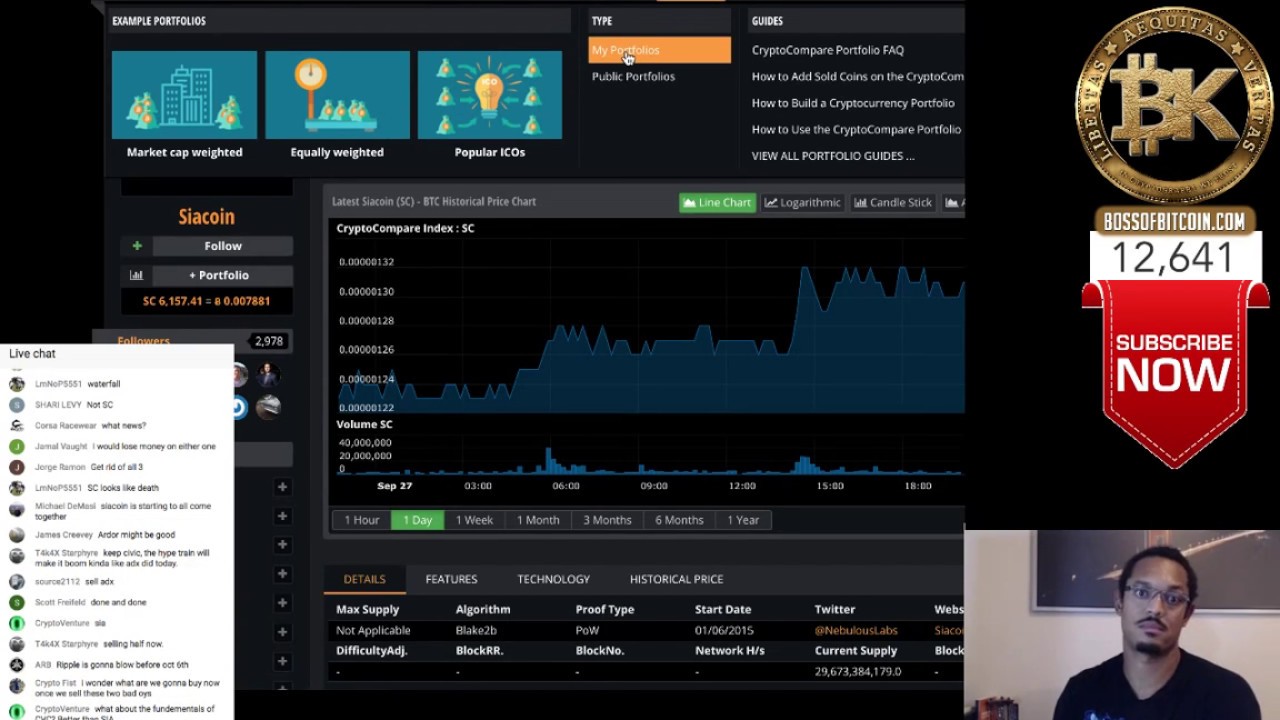Click the 29,673,384,179.0 current supply value
1280x720 pixels.
tap(858, 672)
